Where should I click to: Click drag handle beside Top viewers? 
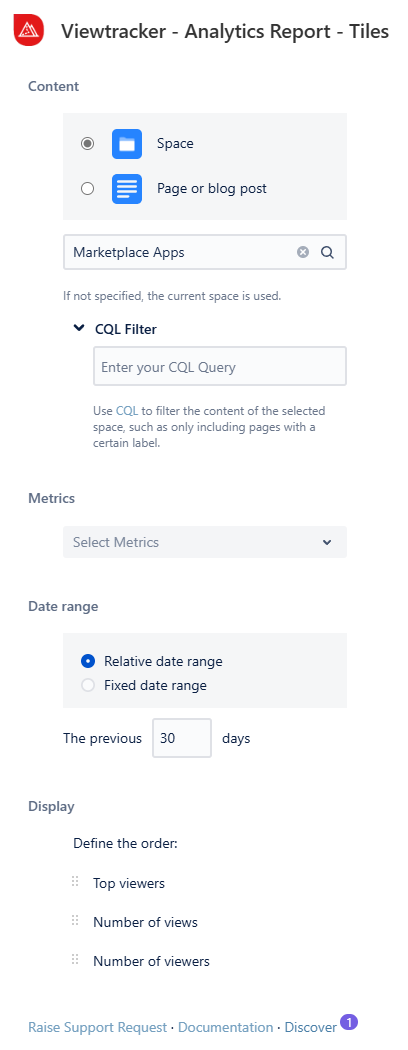pyautogui.click(x=75, y=883)
